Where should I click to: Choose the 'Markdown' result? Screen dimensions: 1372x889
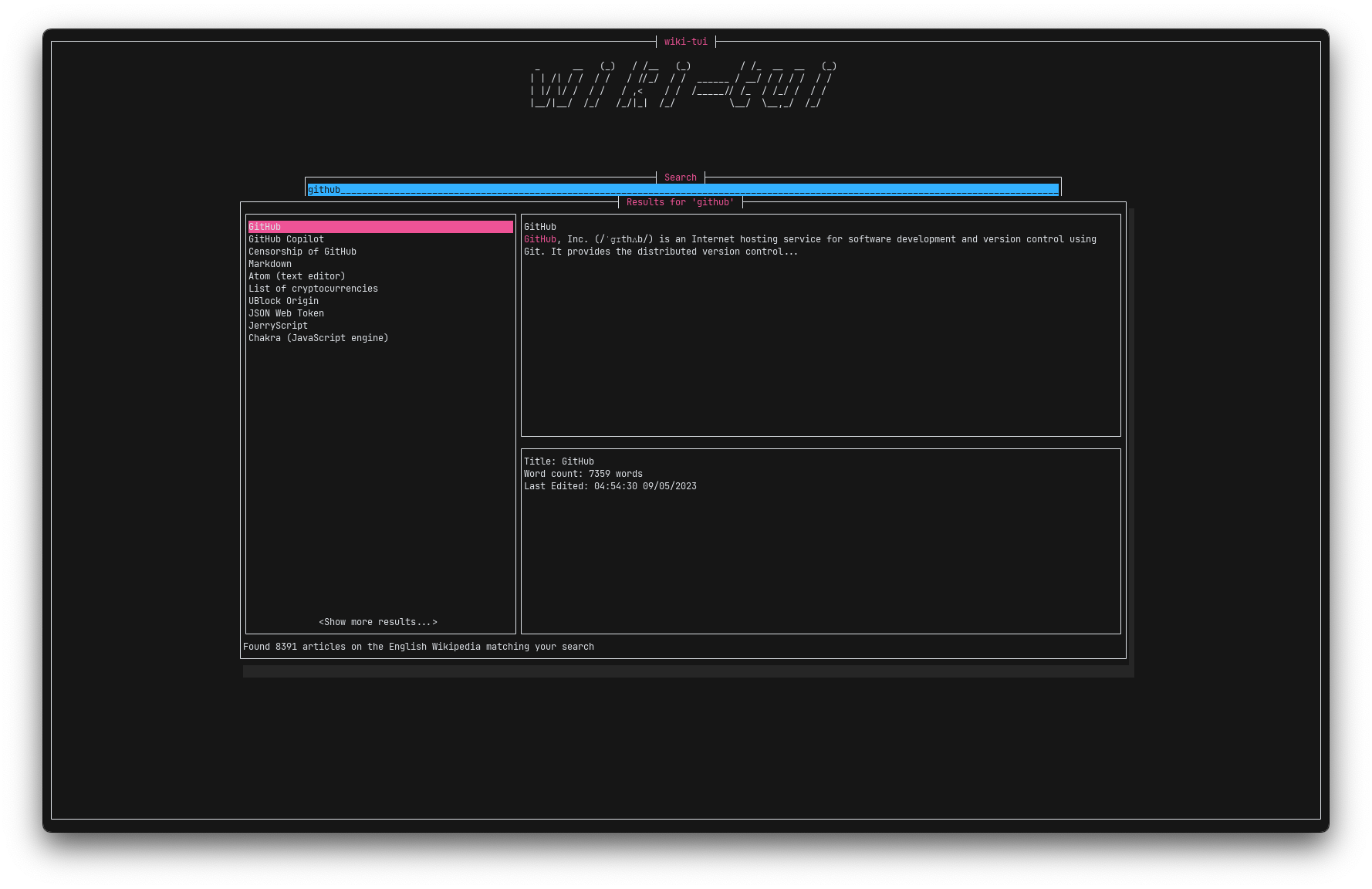[270, 264]
